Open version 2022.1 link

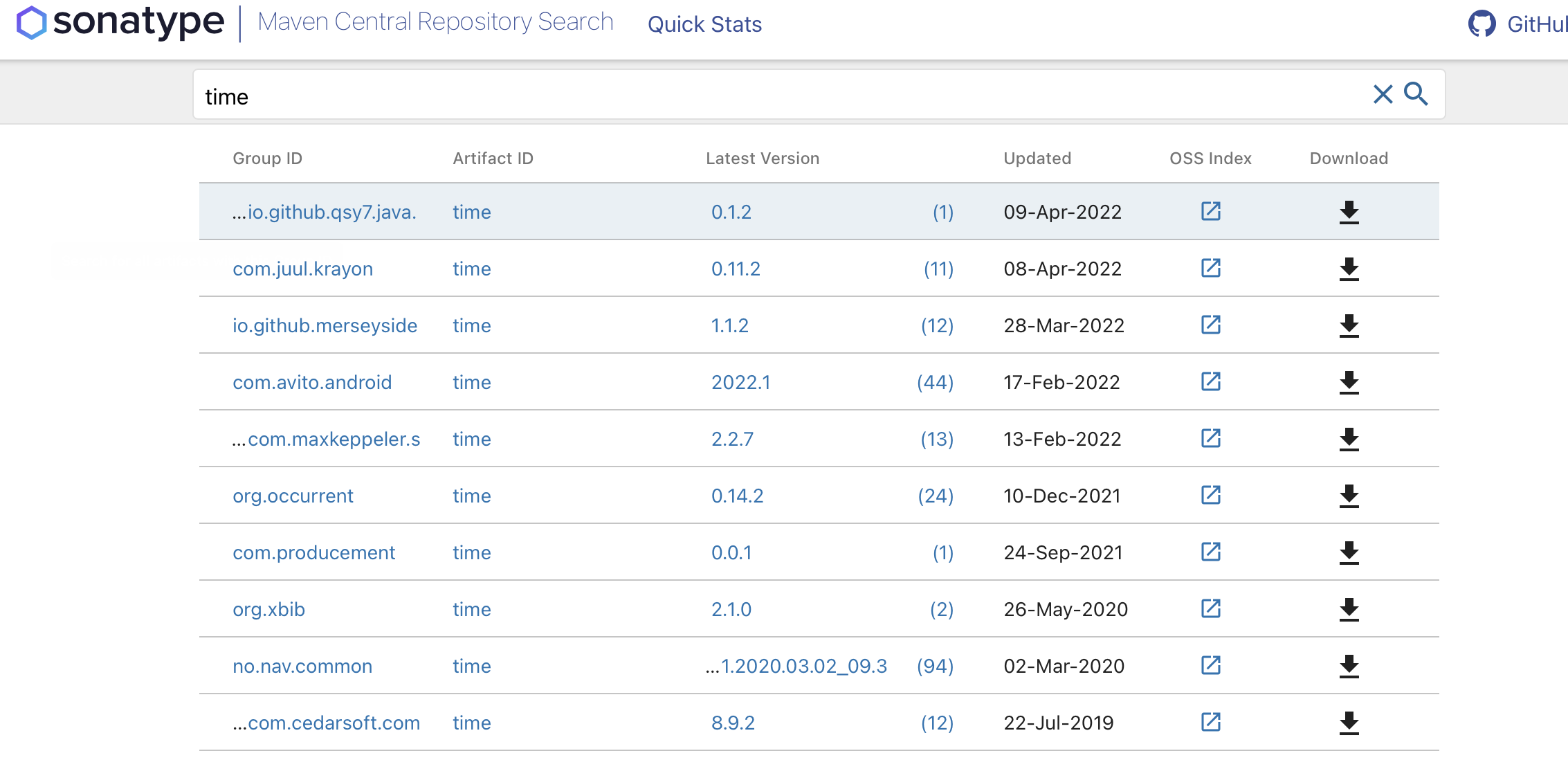coord(740,382)
